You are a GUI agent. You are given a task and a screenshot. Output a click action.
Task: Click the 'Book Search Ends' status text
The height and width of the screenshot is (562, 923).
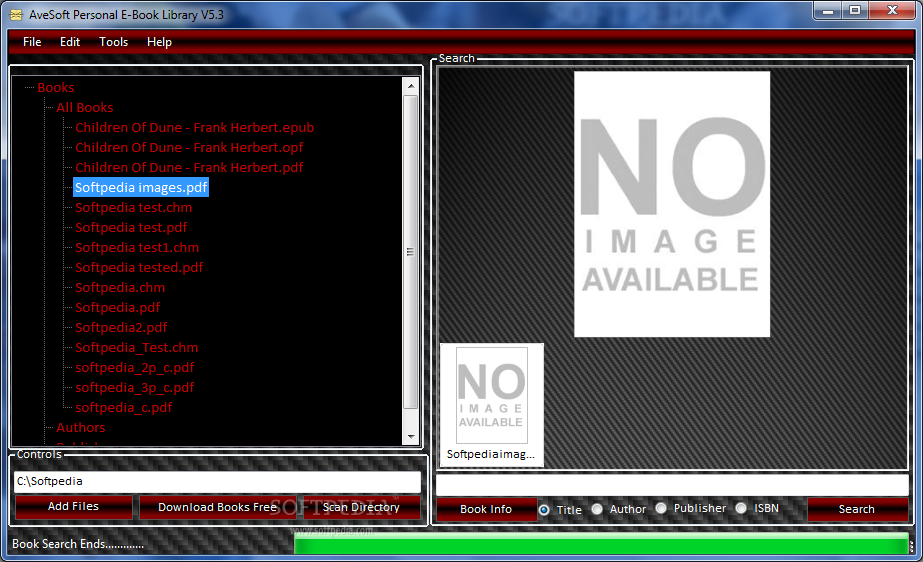click(78, 544)
